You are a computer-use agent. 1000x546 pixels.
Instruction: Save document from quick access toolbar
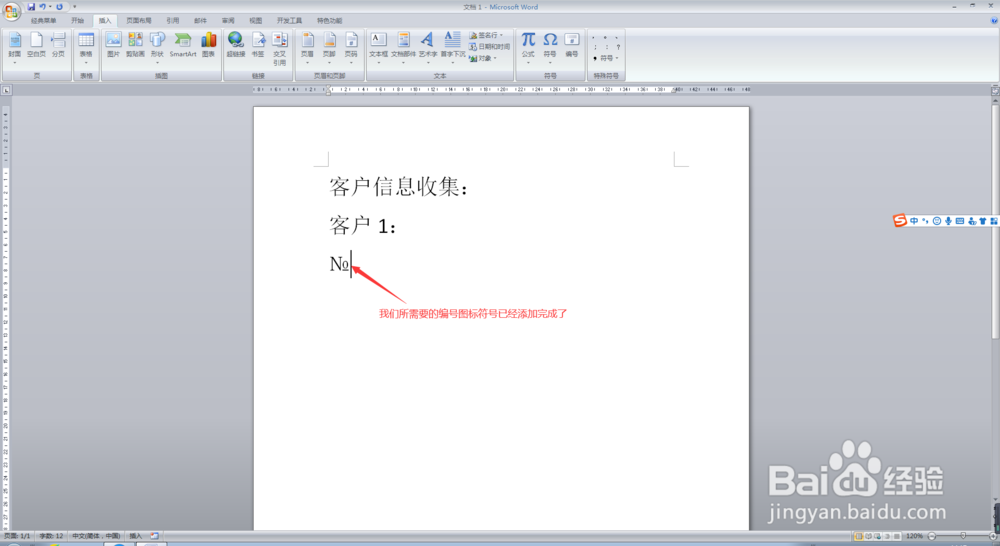tap(31, 6)
